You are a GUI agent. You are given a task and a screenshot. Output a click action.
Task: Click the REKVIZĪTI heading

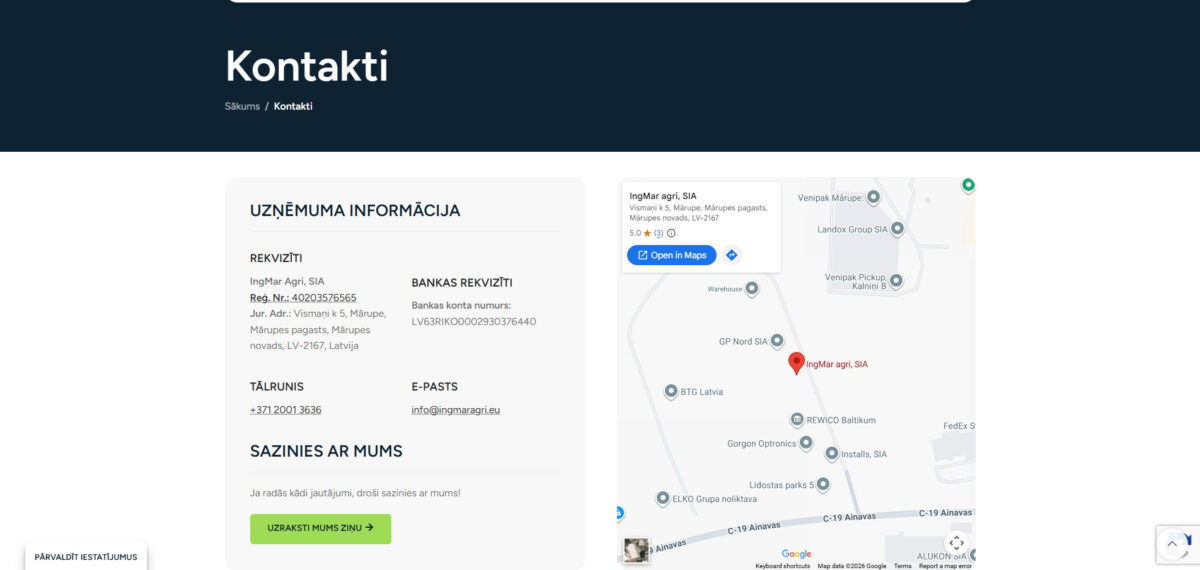point(276,258)
